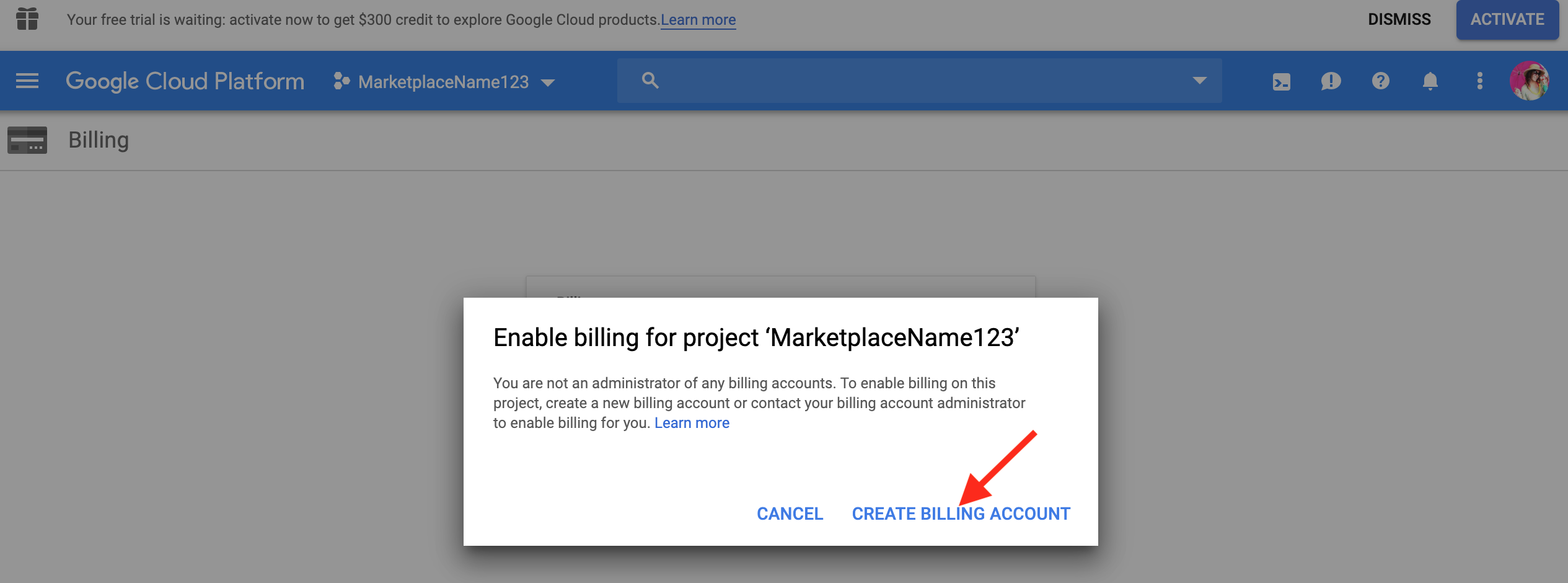Expand the search bar dropdown arrow
The width and height of the screenshot is (1568, 583).
(x=1199, y=81)
